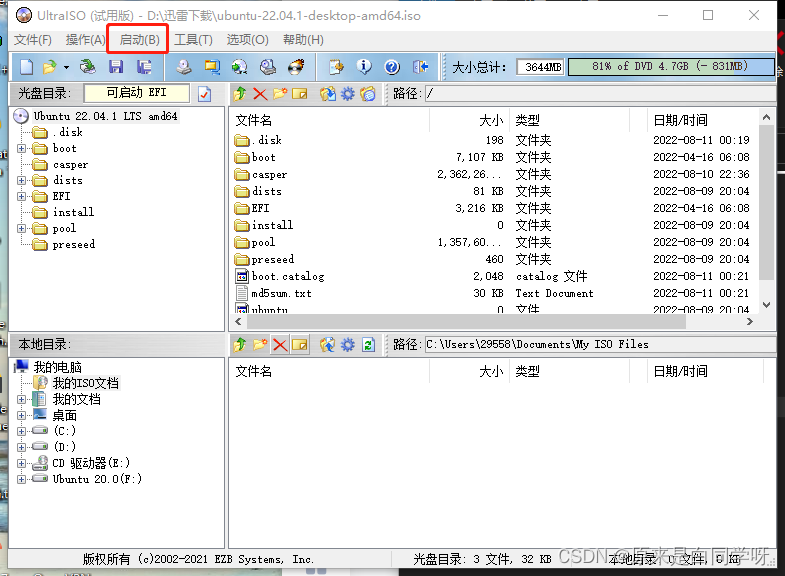The width and height of the screenshot is (785, 576).
Task: Click the blue Help question mark icon
Action: pyautogui.click(x=392, y=67)
